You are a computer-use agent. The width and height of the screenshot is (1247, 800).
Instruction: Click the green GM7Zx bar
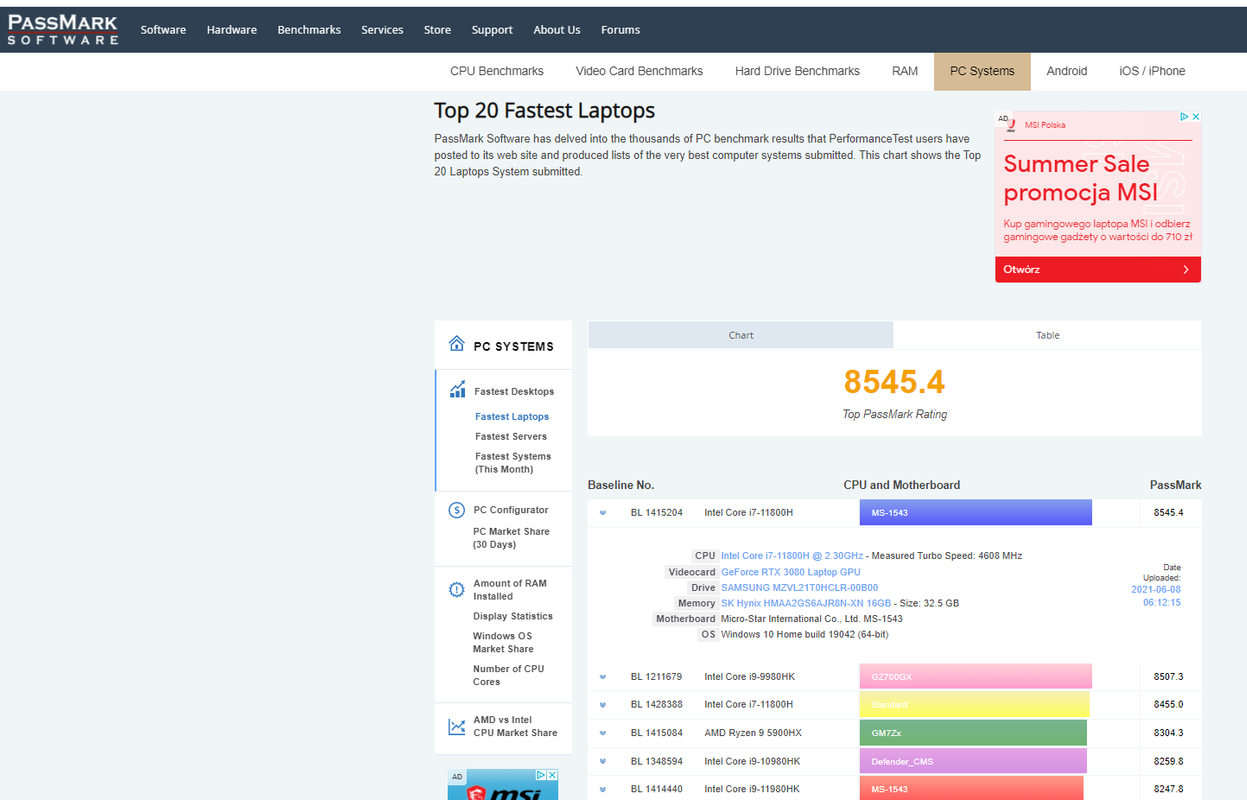click(x=973, y=733)
